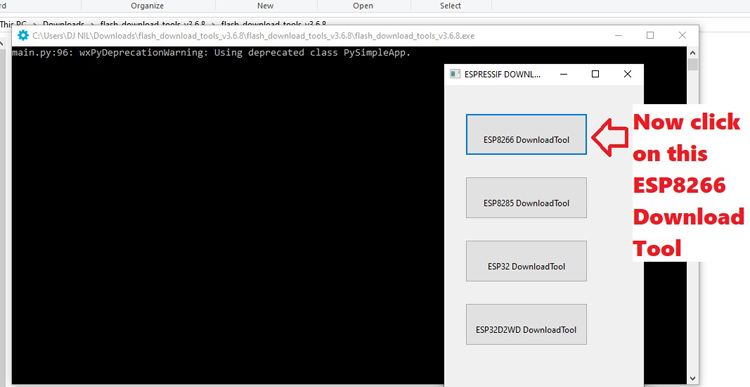The image size is (750, 387).
Task: Launch the ESP32 DownloadTool
Action: [x=526, y=261]
